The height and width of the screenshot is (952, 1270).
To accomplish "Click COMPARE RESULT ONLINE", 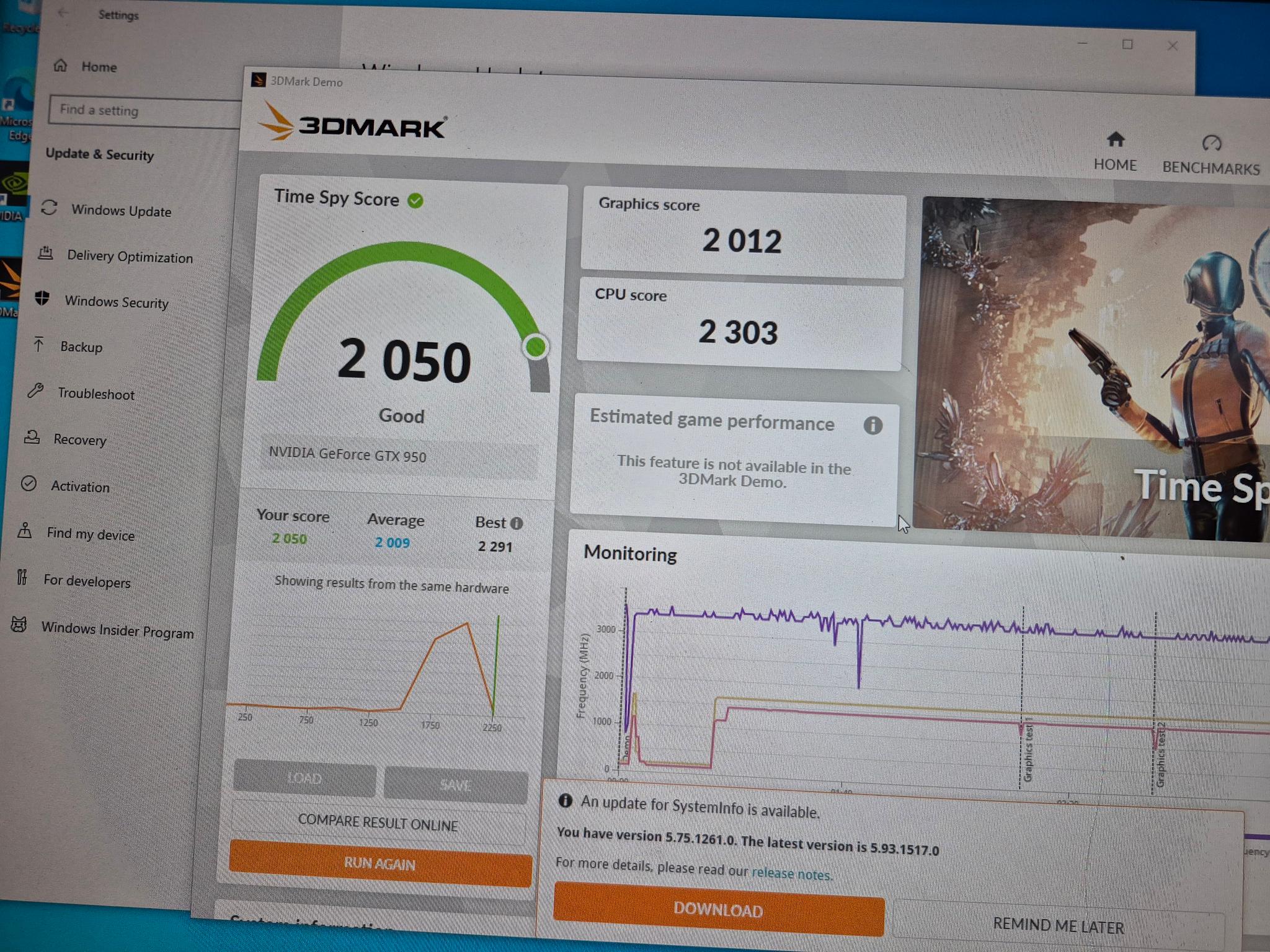I will tap(378, 822).
